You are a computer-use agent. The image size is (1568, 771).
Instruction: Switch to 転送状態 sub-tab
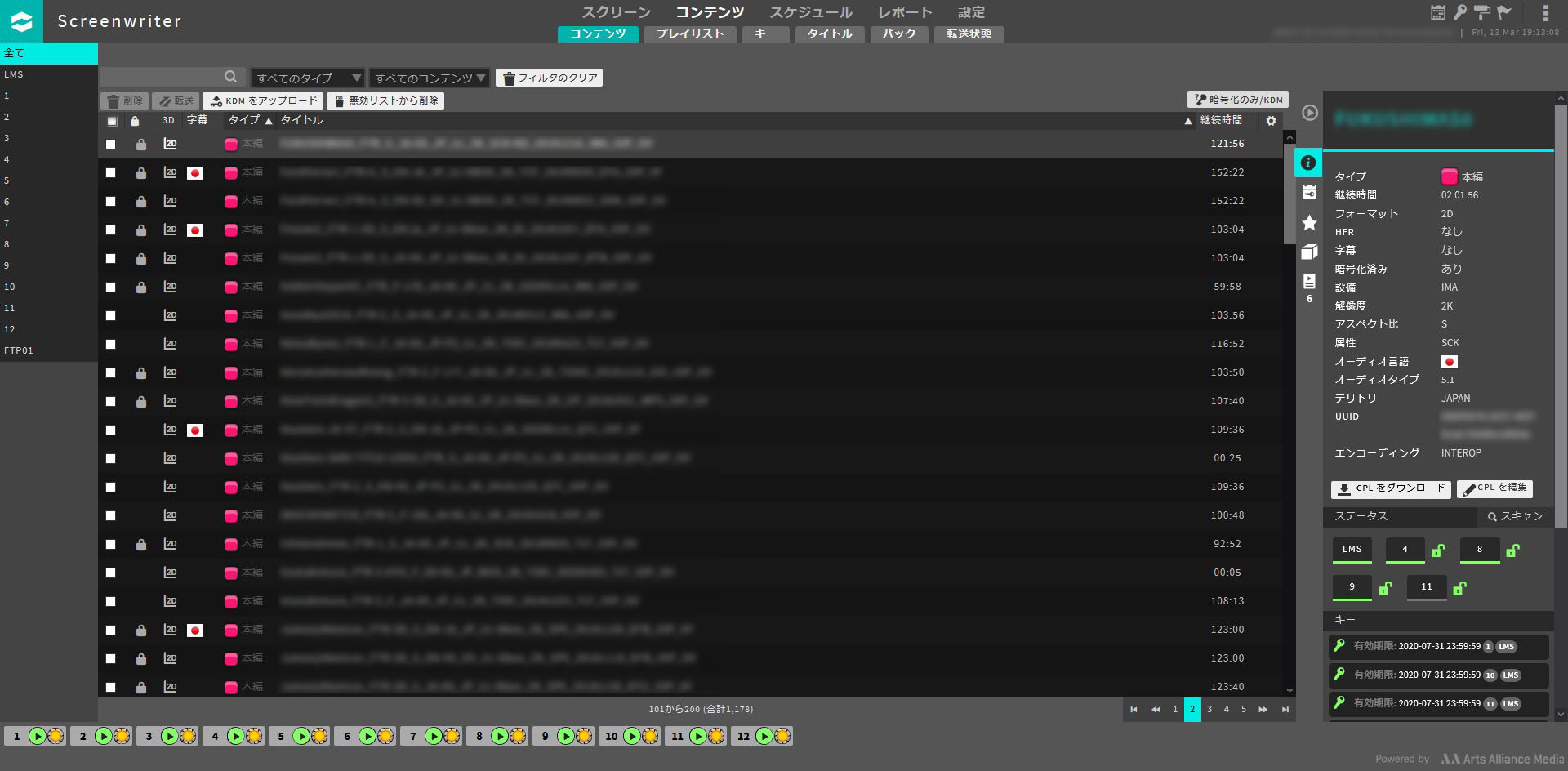[x=969, y=34]
